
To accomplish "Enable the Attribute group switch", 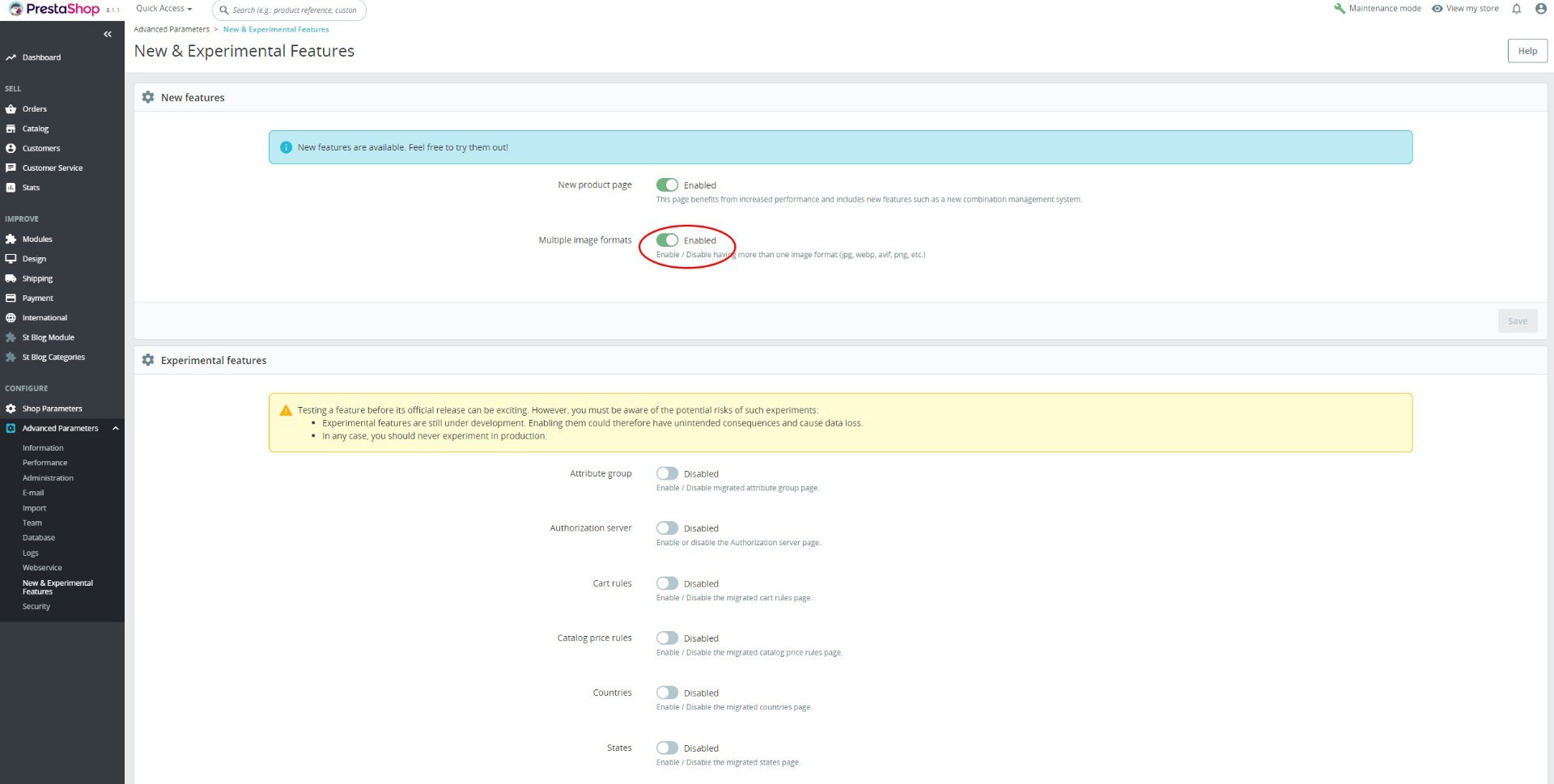I will tap(667, 473).
